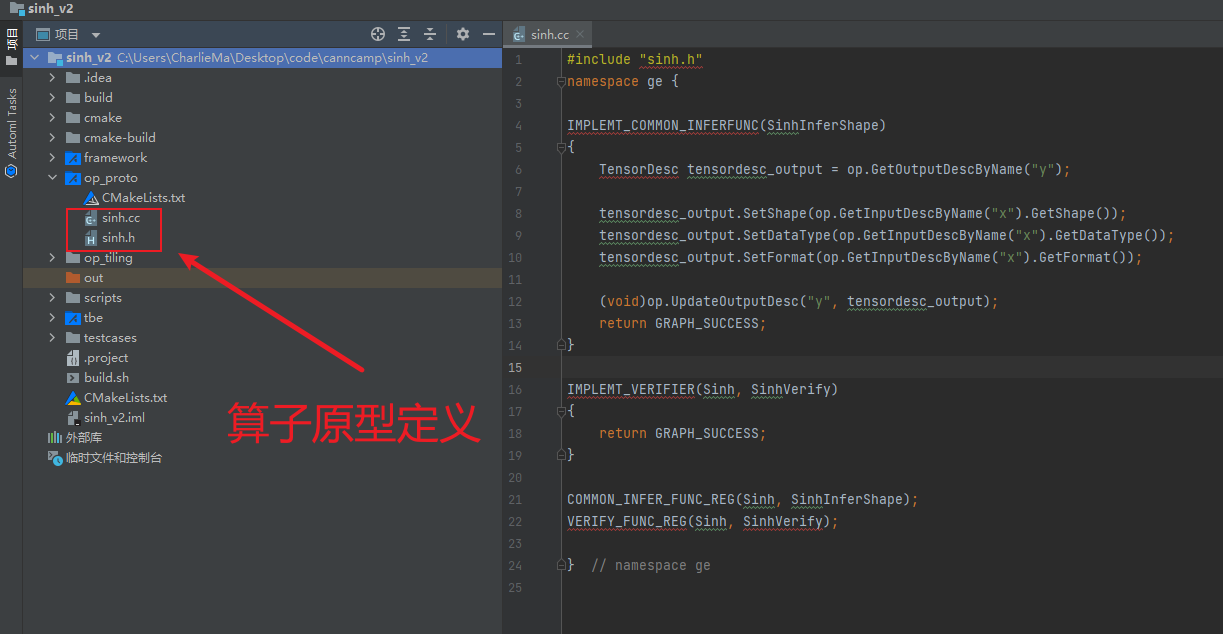Click the build.sh shell script icon
This screenshot has height=634, width=1223.
pos(73,378)
